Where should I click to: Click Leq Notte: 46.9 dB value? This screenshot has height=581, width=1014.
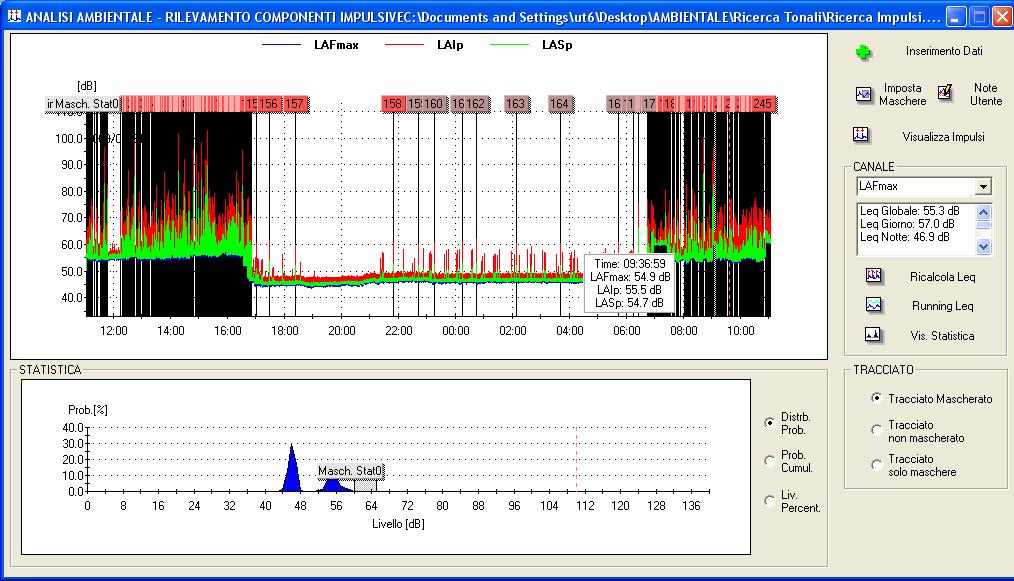point(905,237)
